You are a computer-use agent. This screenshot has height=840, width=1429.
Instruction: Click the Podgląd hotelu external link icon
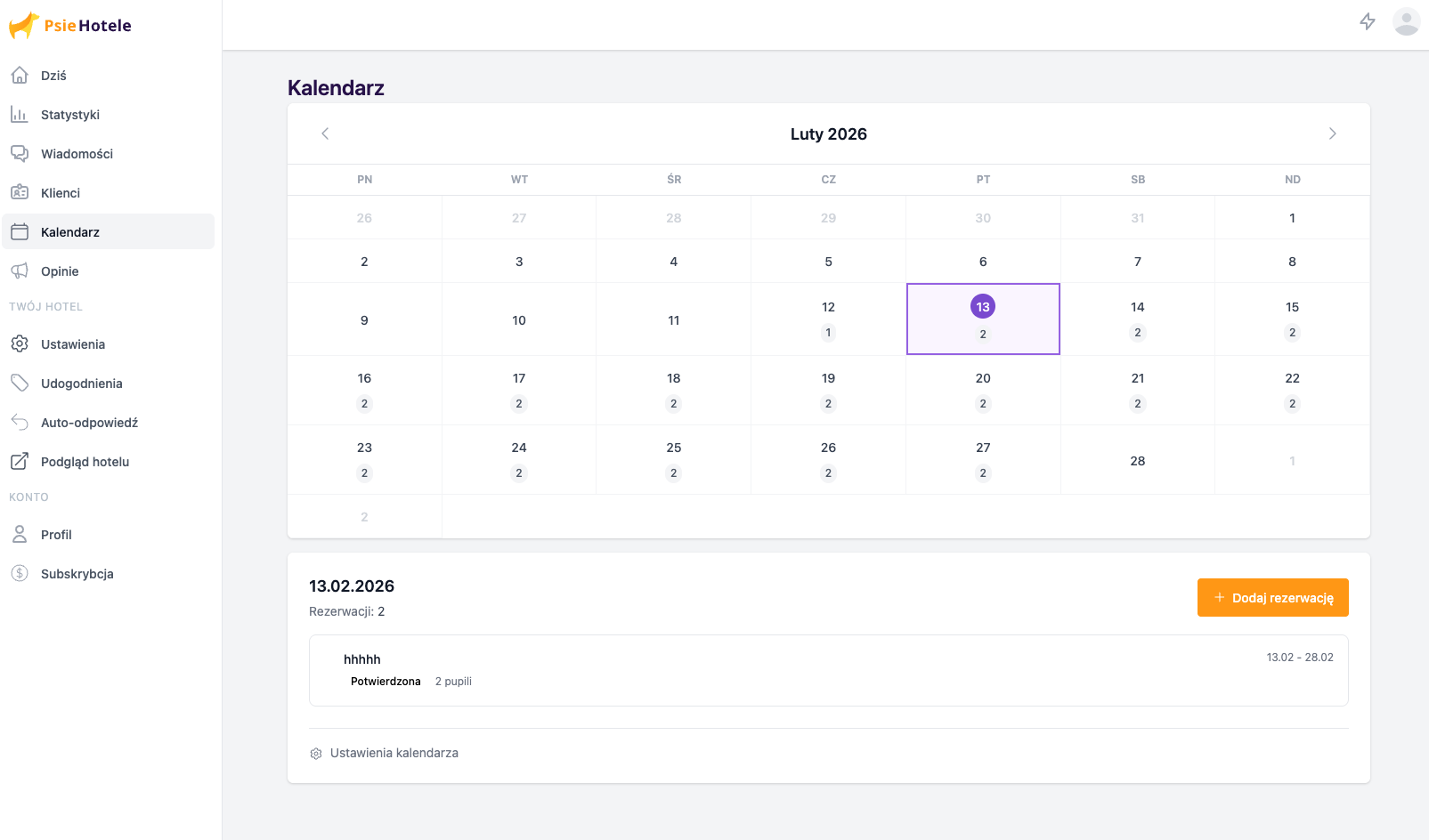[x=20, y=462]
